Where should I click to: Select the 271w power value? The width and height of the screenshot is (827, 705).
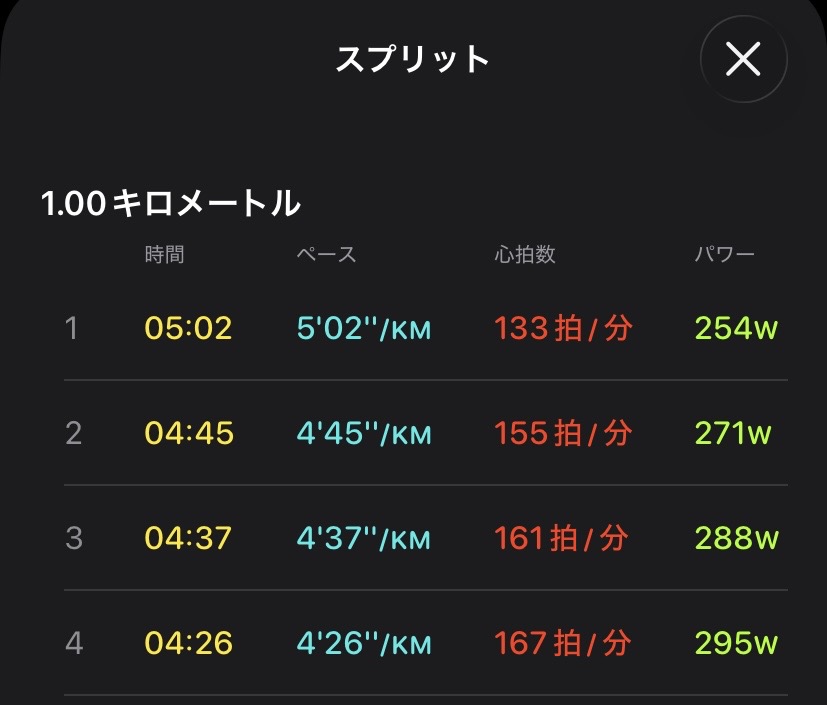[733, 433]
